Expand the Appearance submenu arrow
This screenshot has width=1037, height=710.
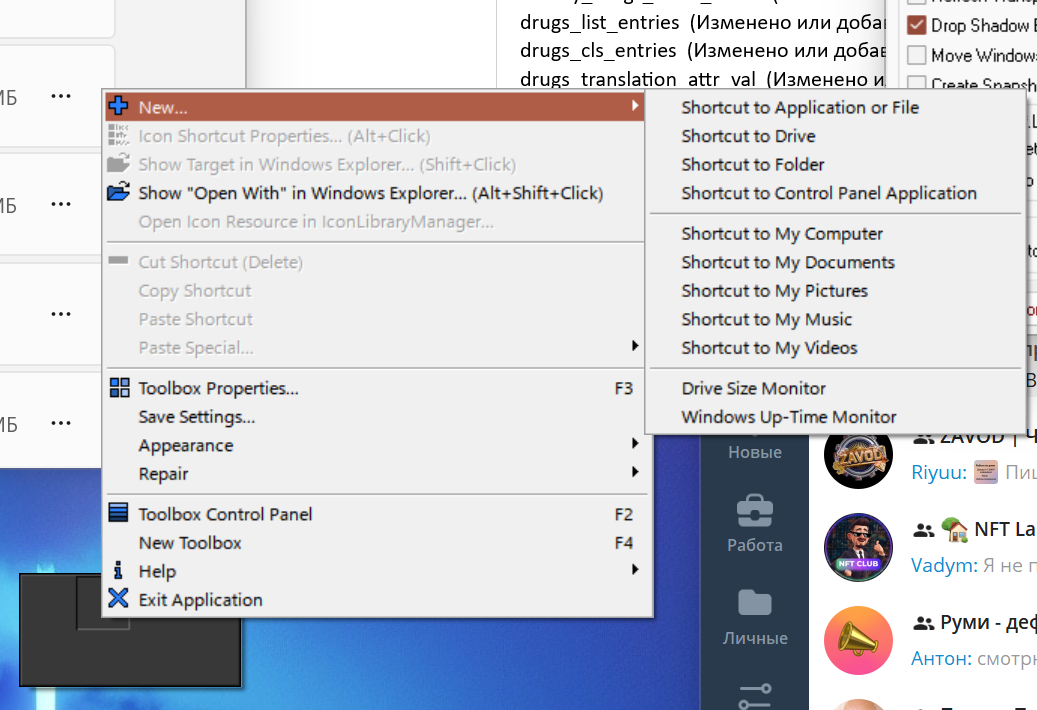point(635,445)
